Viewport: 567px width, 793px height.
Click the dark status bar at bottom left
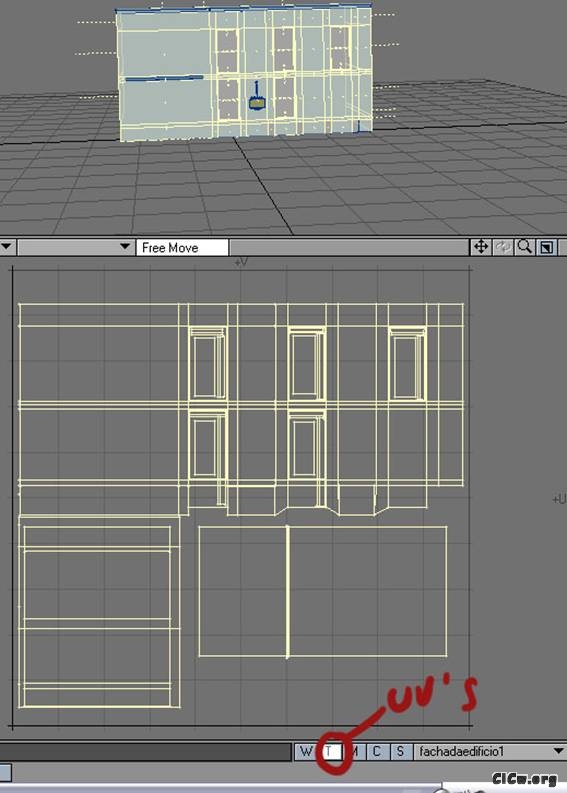click(146, 752)
